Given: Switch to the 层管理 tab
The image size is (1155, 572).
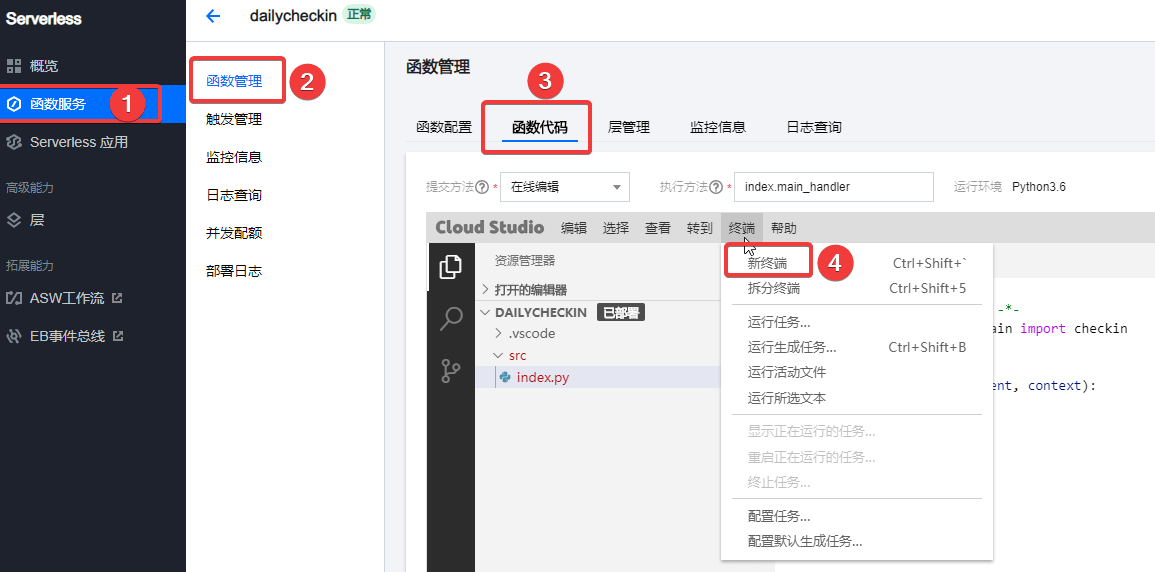Looking at the screenshot, I should pyautogui.click(x=629, y=127).
